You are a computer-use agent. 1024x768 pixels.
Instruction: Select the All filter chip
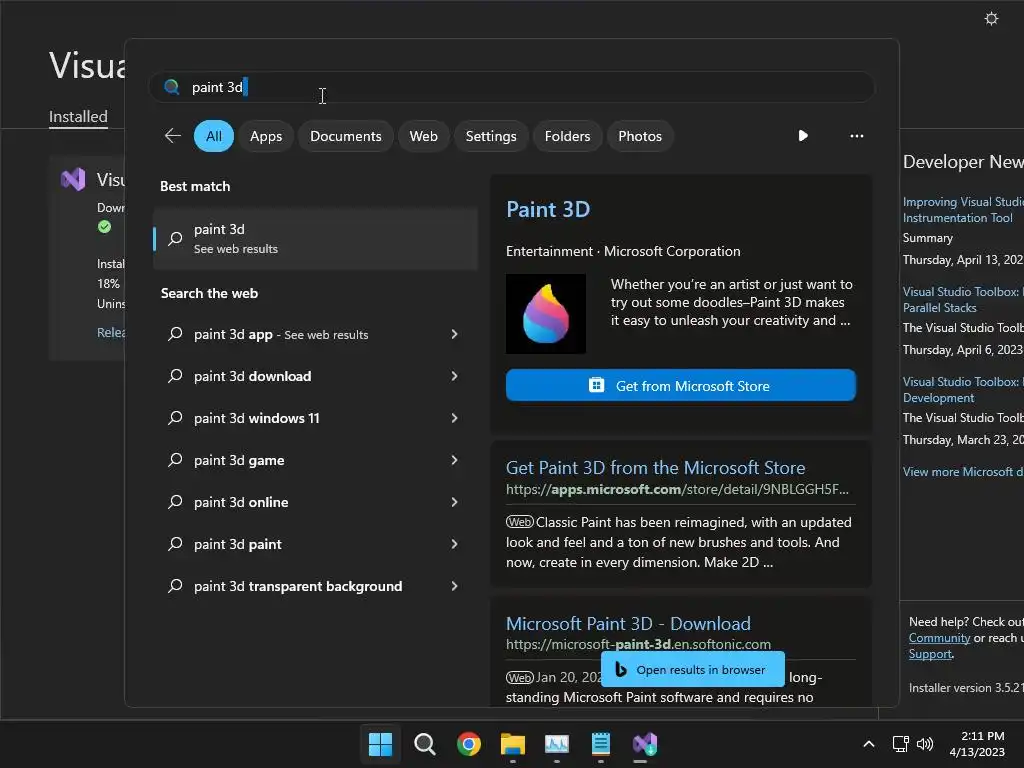214,136
